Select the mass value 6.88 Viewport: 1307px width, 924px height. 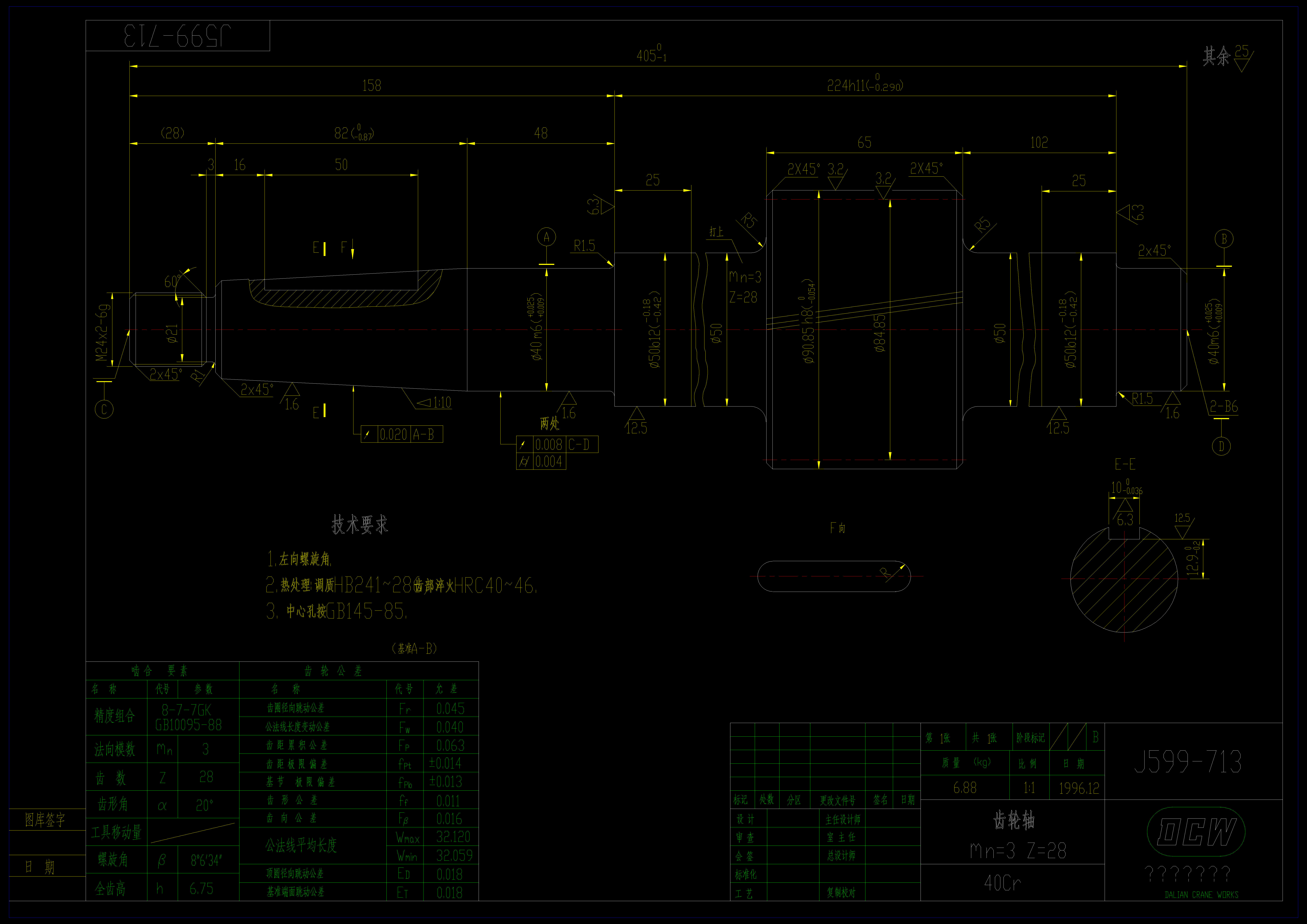[965, 788]
